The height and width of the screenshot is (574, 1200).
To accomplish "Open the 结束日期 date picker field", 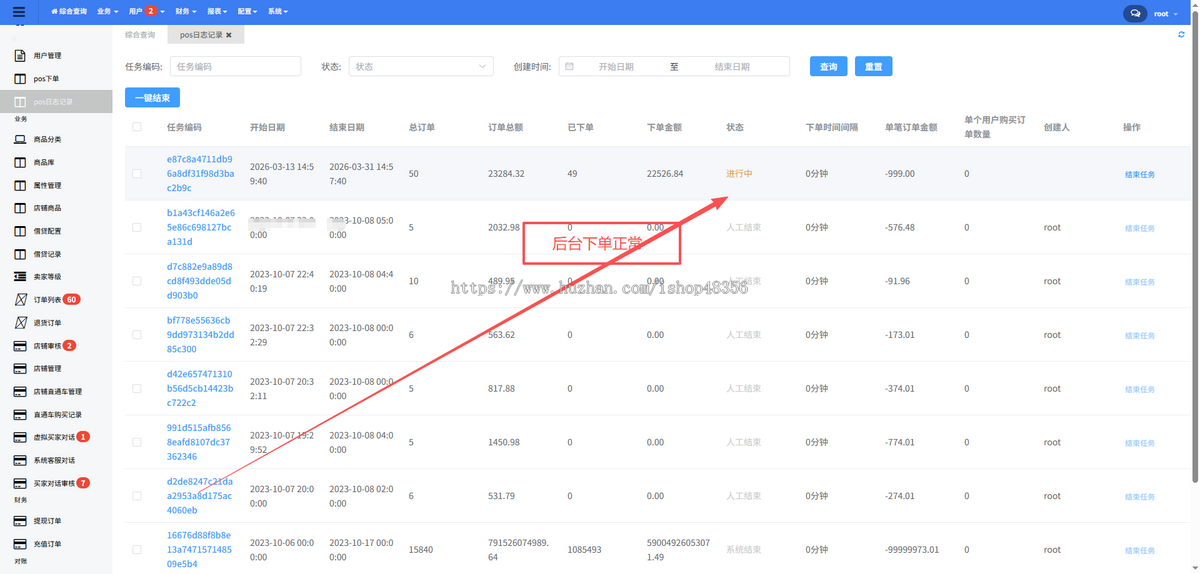I will click(x=732, y=66).
